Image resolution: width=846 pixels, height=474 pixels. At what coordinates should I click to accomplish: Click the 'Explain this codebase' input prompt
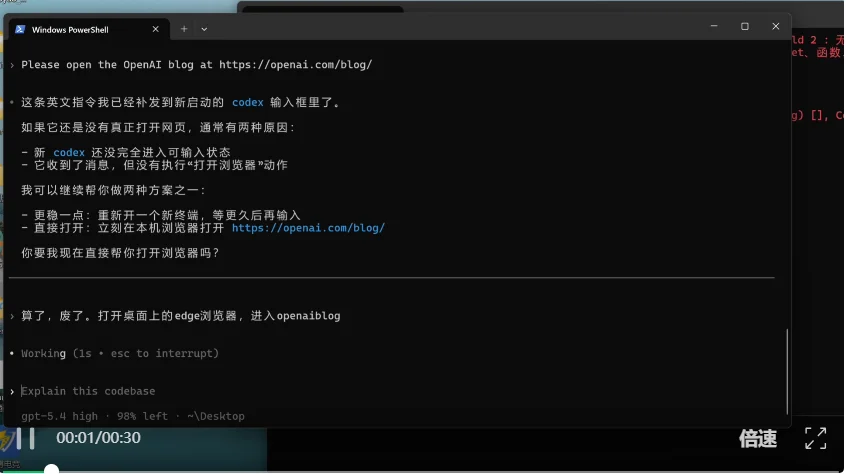tap(88, 391)
